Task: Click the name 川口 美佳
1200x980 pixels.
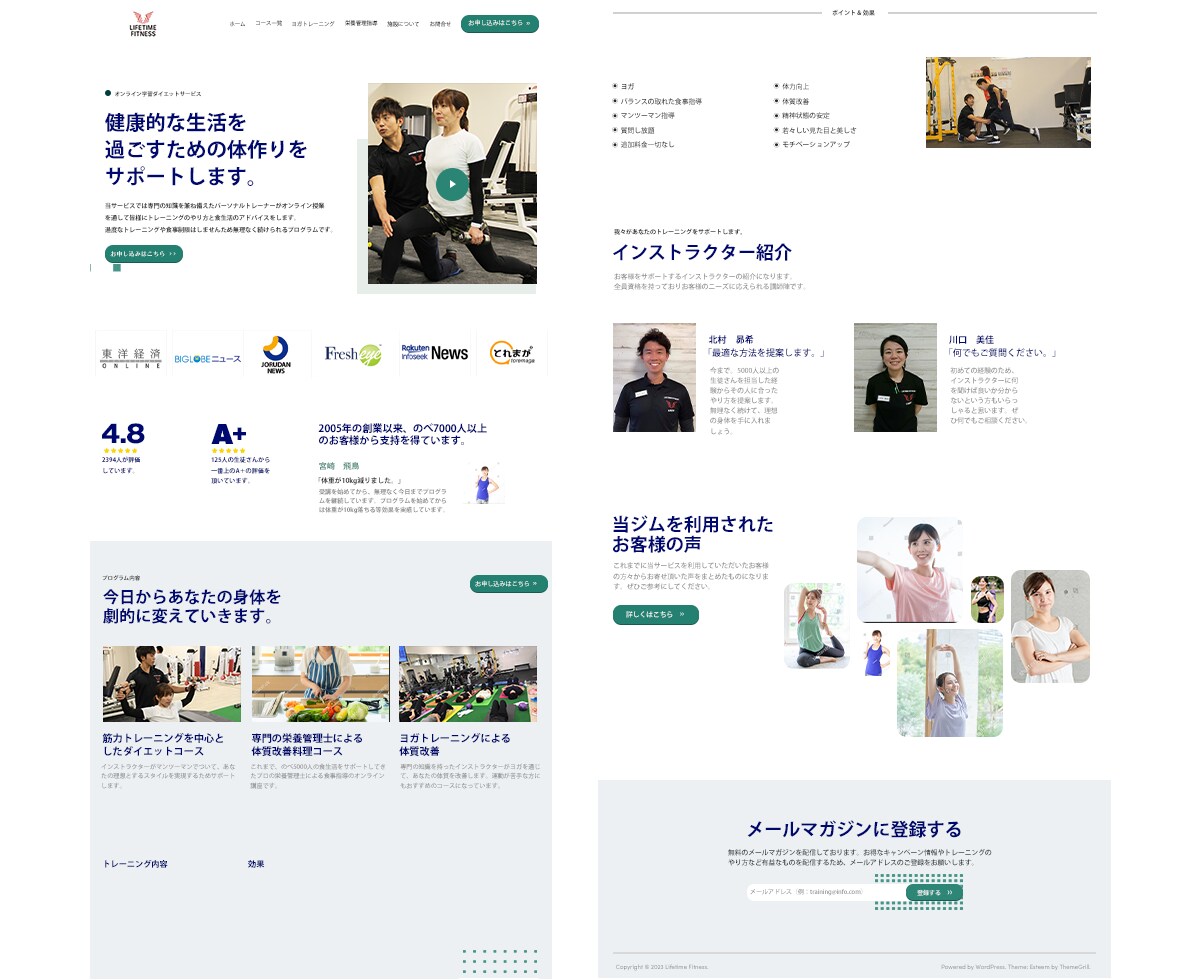Action: (971, 340)
